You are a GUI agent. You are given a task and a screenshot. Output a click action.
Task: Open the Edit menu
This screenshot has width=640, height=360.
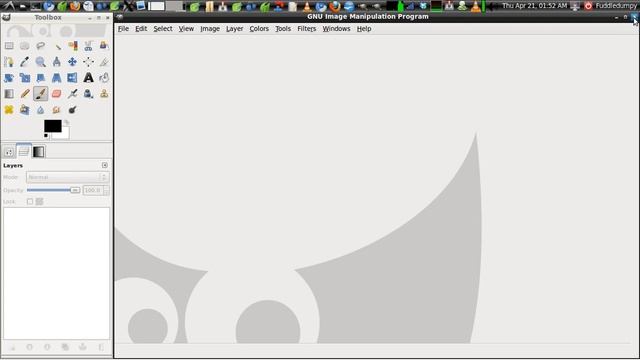[x=141, y=29]
